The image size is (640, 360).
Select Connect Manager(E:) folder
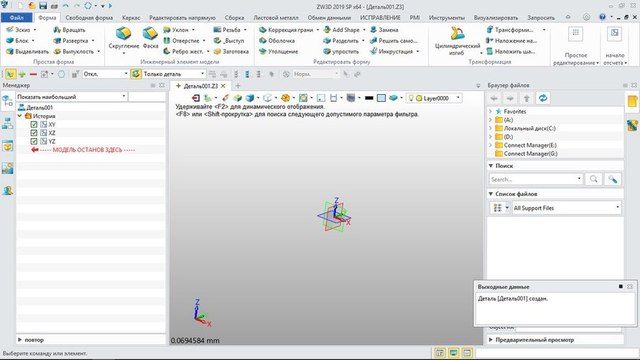tap(530, 145)
